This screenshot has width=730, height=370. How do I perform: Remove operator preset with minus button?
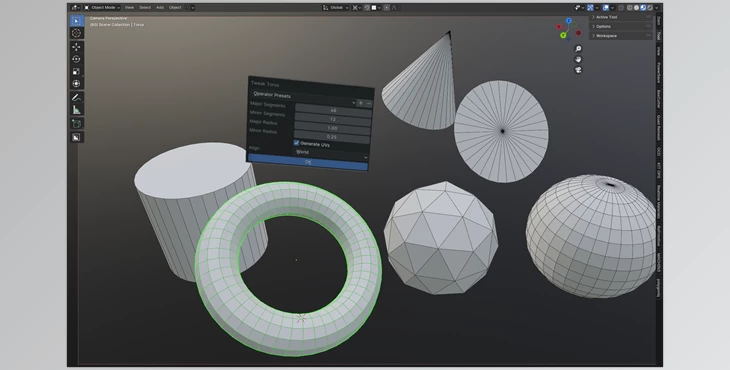[x=369, y=103]
